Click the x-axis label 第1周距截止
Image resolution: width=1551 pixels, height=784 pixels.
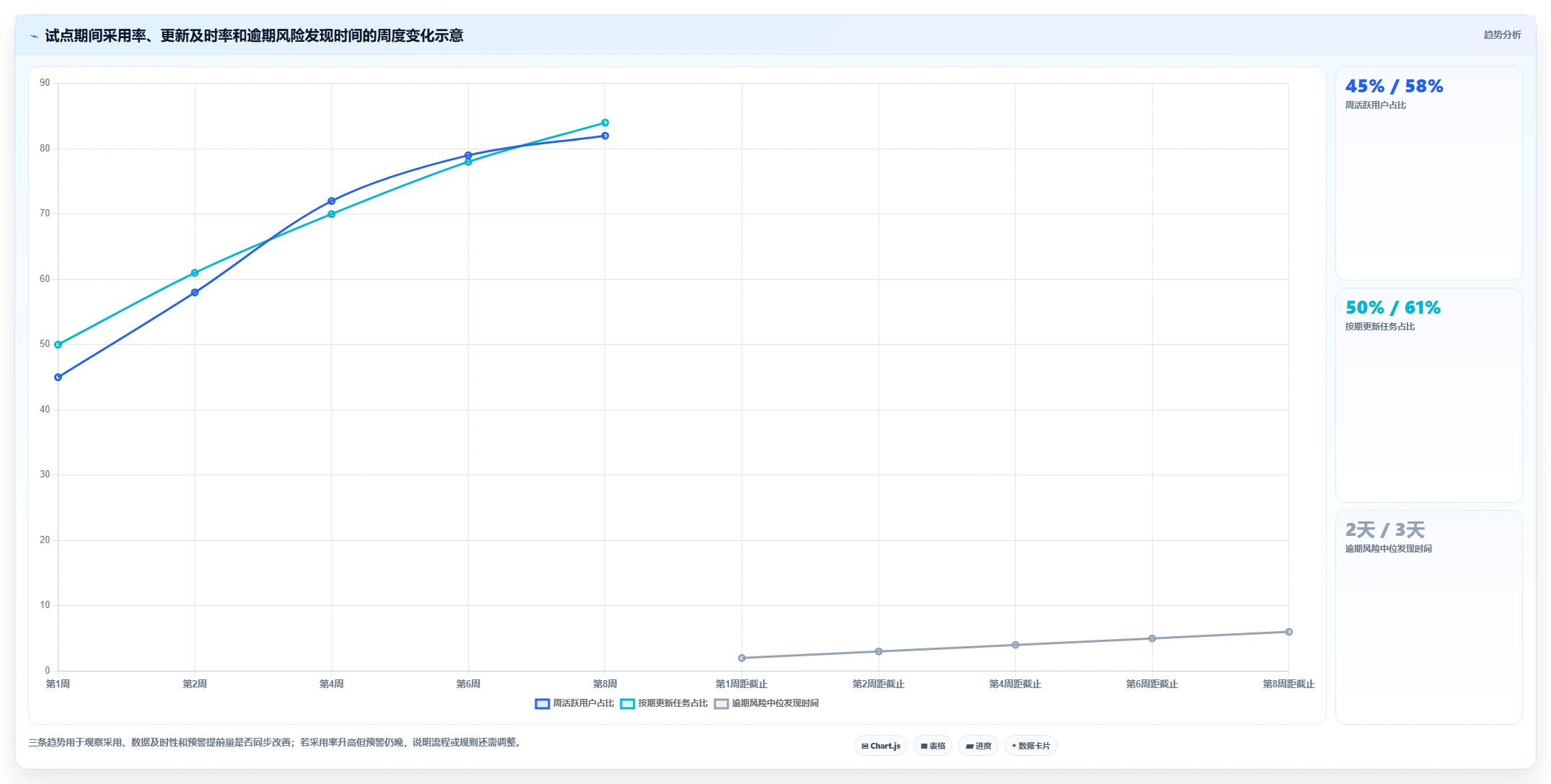click(742, 684)
